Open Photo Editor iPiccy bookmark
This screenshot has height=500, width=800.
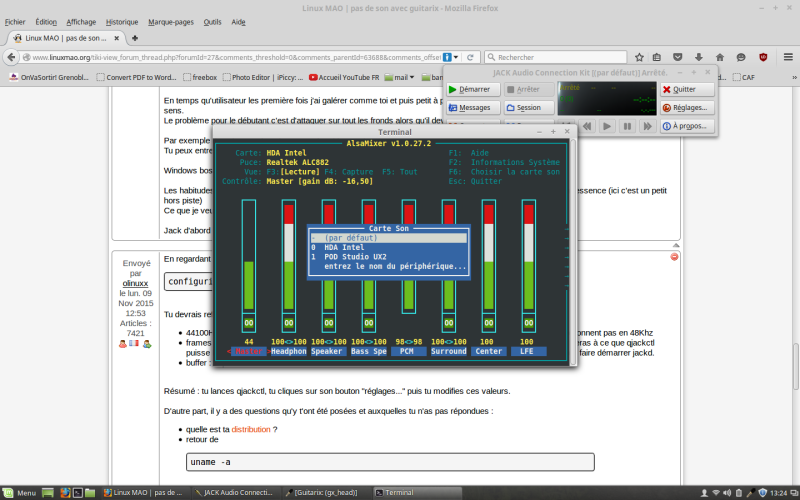point(263,78)
